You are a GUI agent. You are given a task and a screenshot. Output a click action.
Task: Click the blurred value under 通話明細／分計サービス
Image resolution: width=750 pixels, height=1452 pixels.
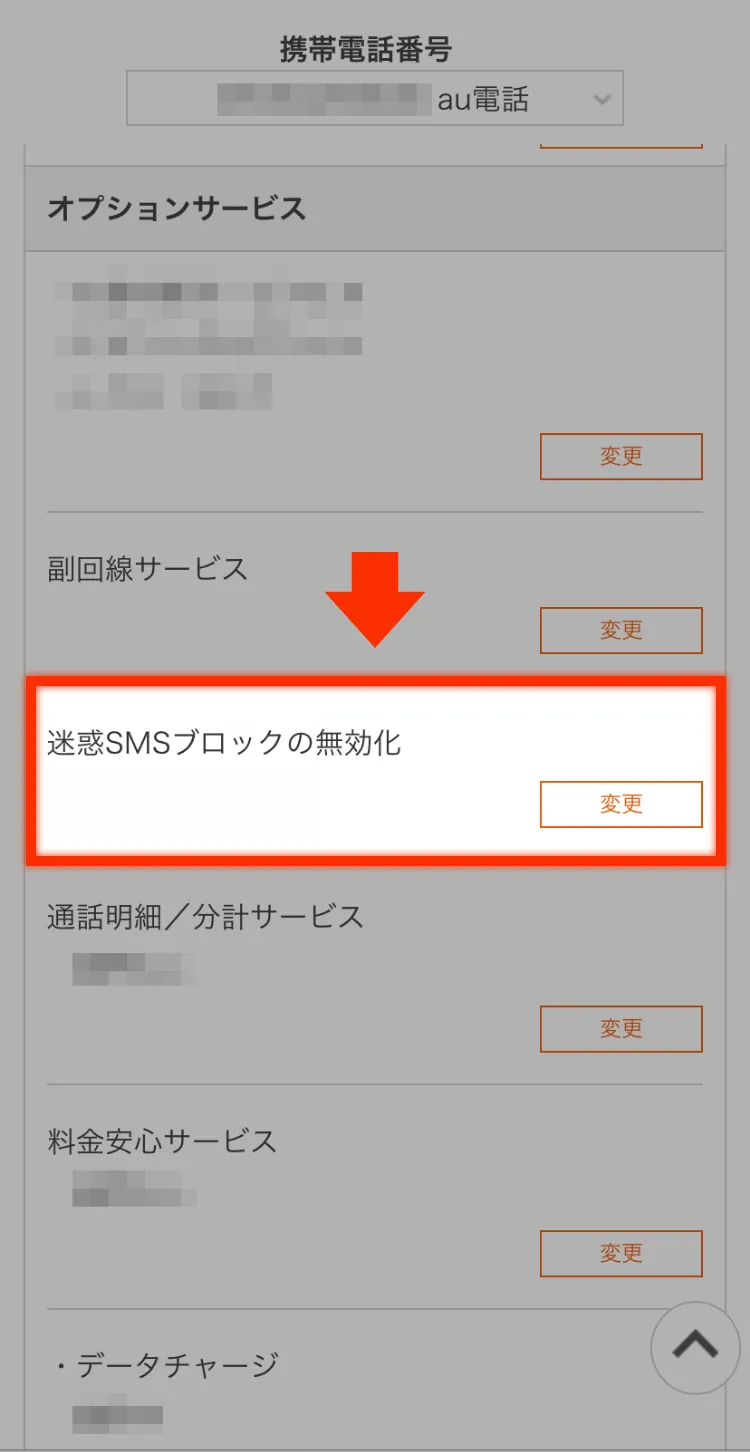click(x=132, y=969)
